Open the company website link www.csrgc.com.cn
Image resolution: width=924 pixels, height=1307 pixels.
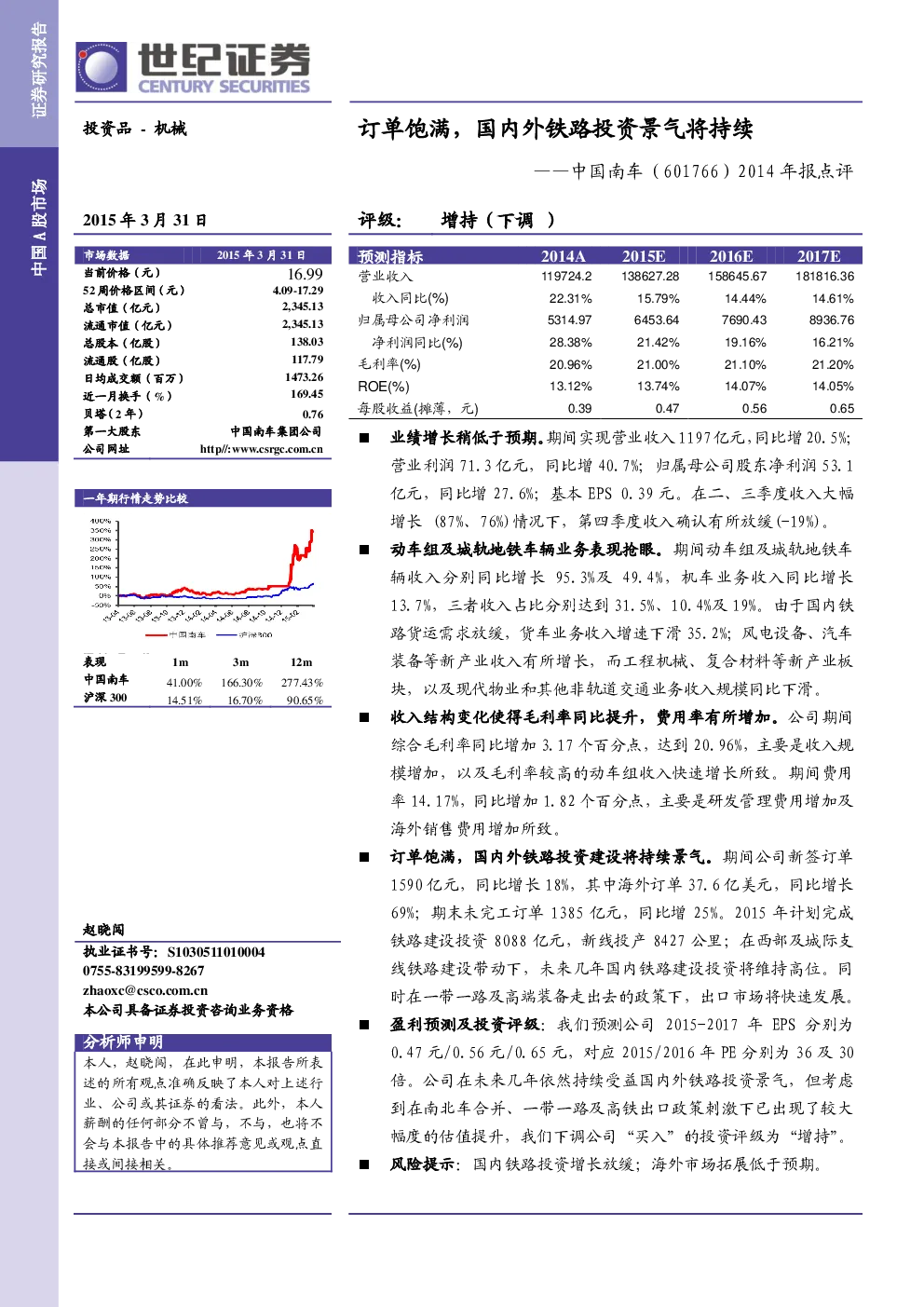click(x=262, y=449)
